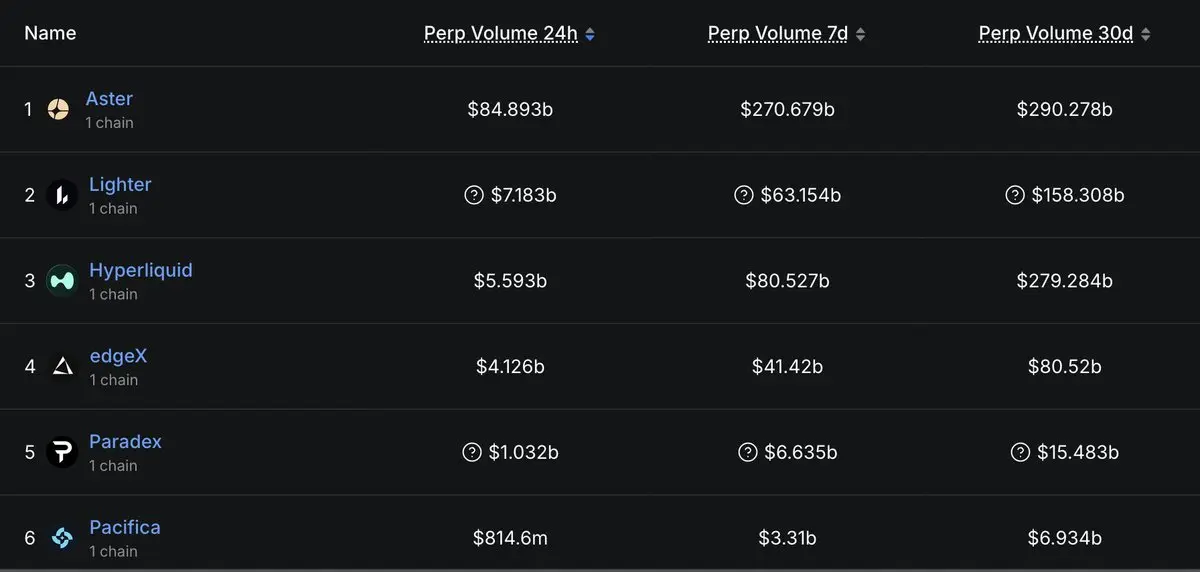Open the Hyperliquid protocol link

click(140, 270)
